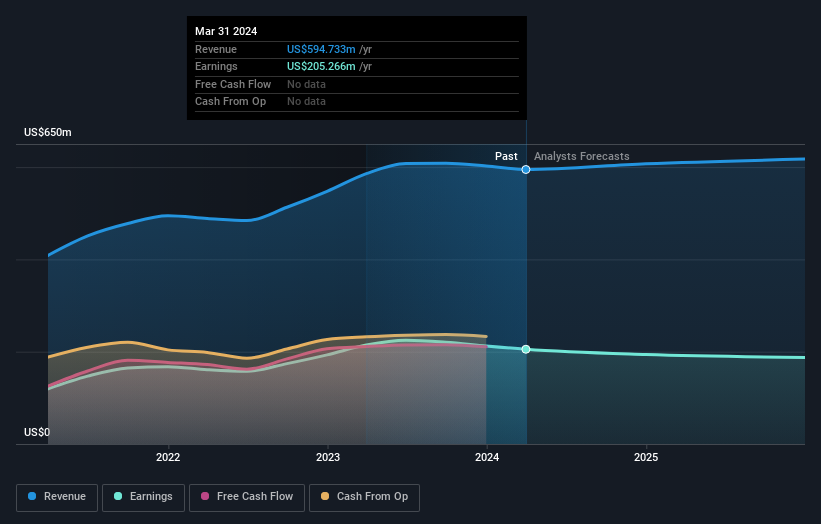Click the tooltip Revenue row label
The width and height of the screenshot is (821, 524).
216,49
